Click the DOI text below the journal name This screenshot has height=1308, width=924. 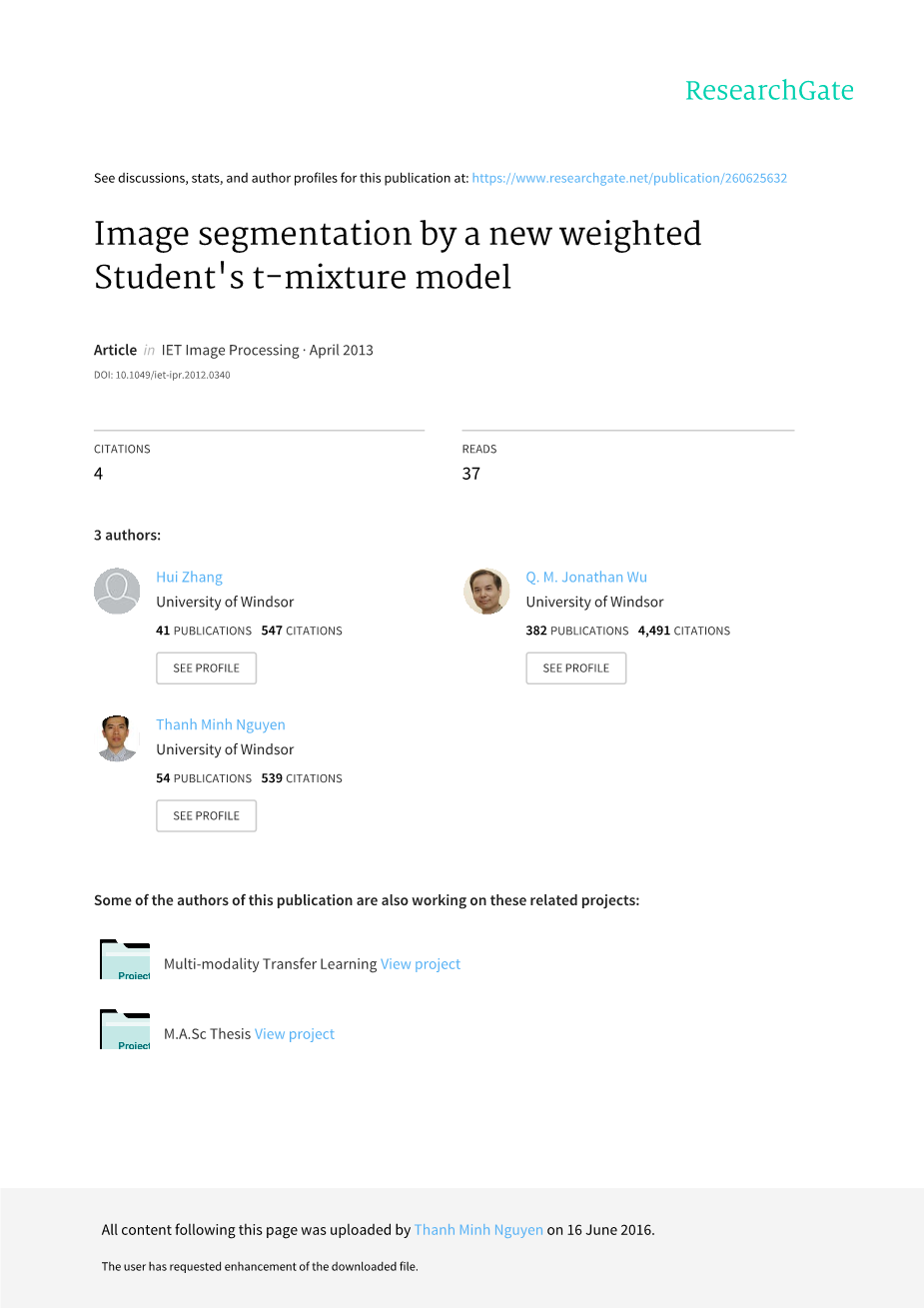(162, 376)
